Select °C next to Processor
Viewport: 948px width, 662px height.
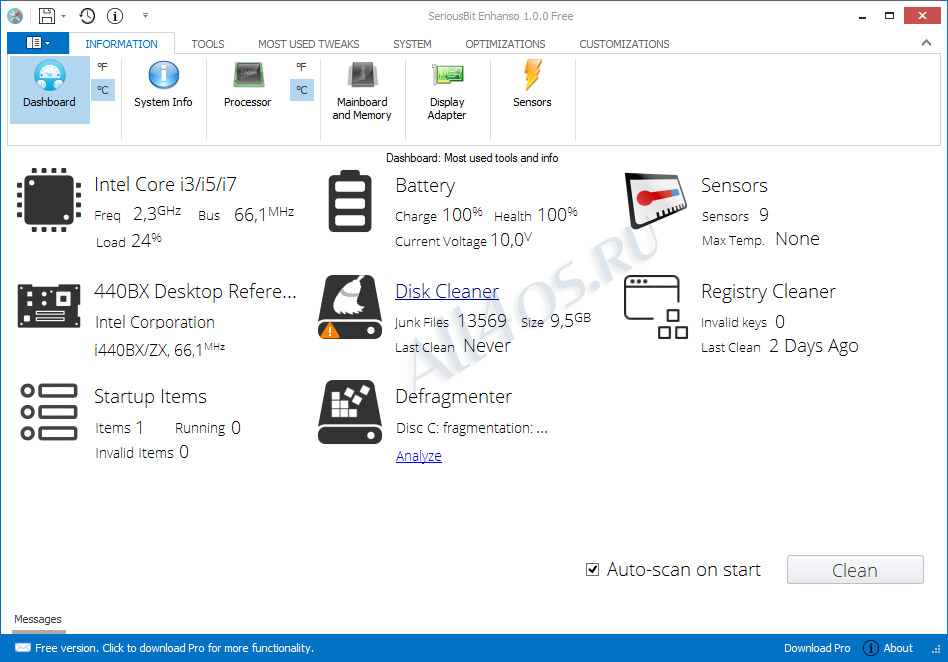click(x=301, y=90)
